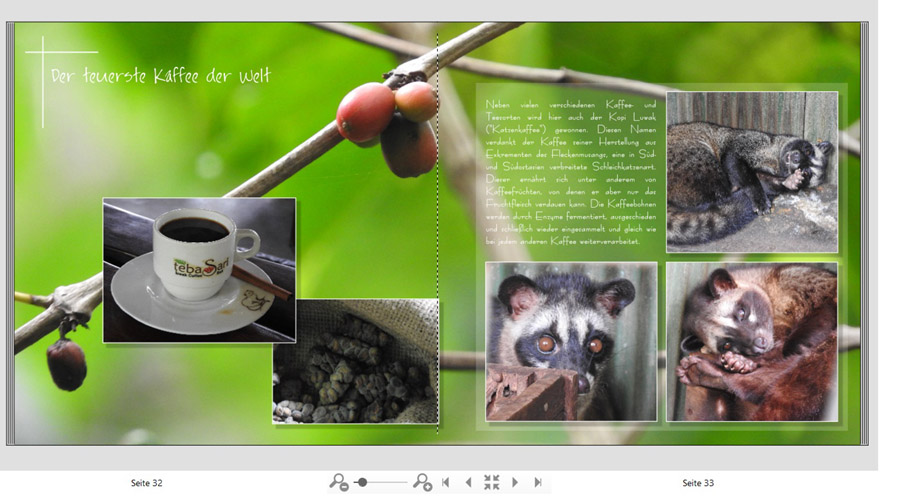
Task: Go to the next page
Action: [515, 482]
